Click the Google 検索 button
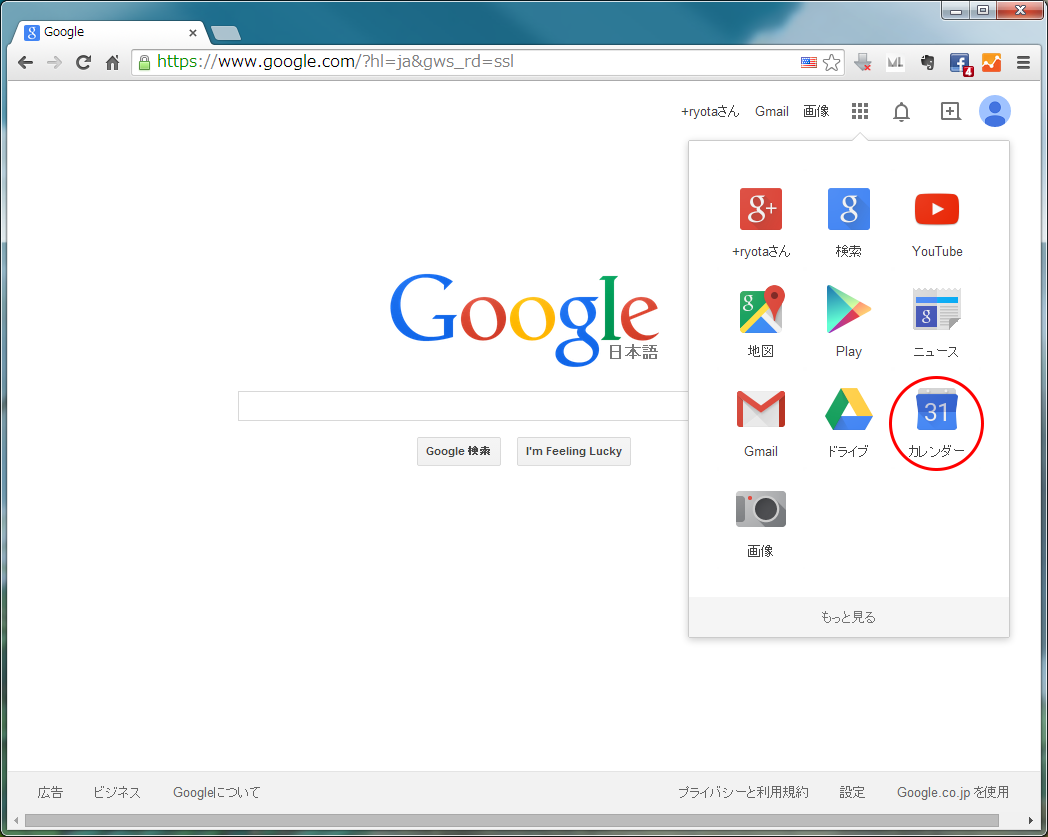Viewport: 1048px width, 837px height. (x=458, y=451)
